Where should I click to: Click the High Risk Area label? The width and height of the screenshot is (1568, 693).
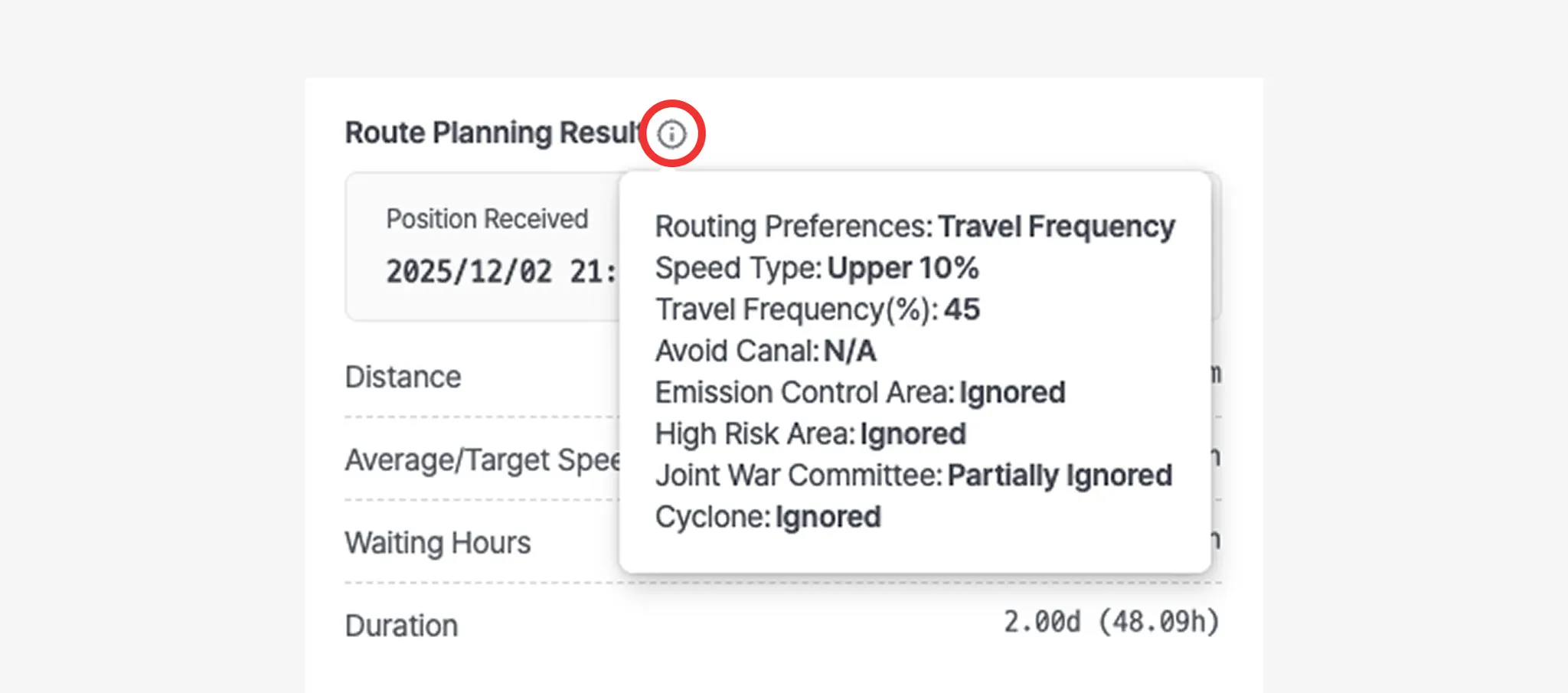(x=754, y=434)
